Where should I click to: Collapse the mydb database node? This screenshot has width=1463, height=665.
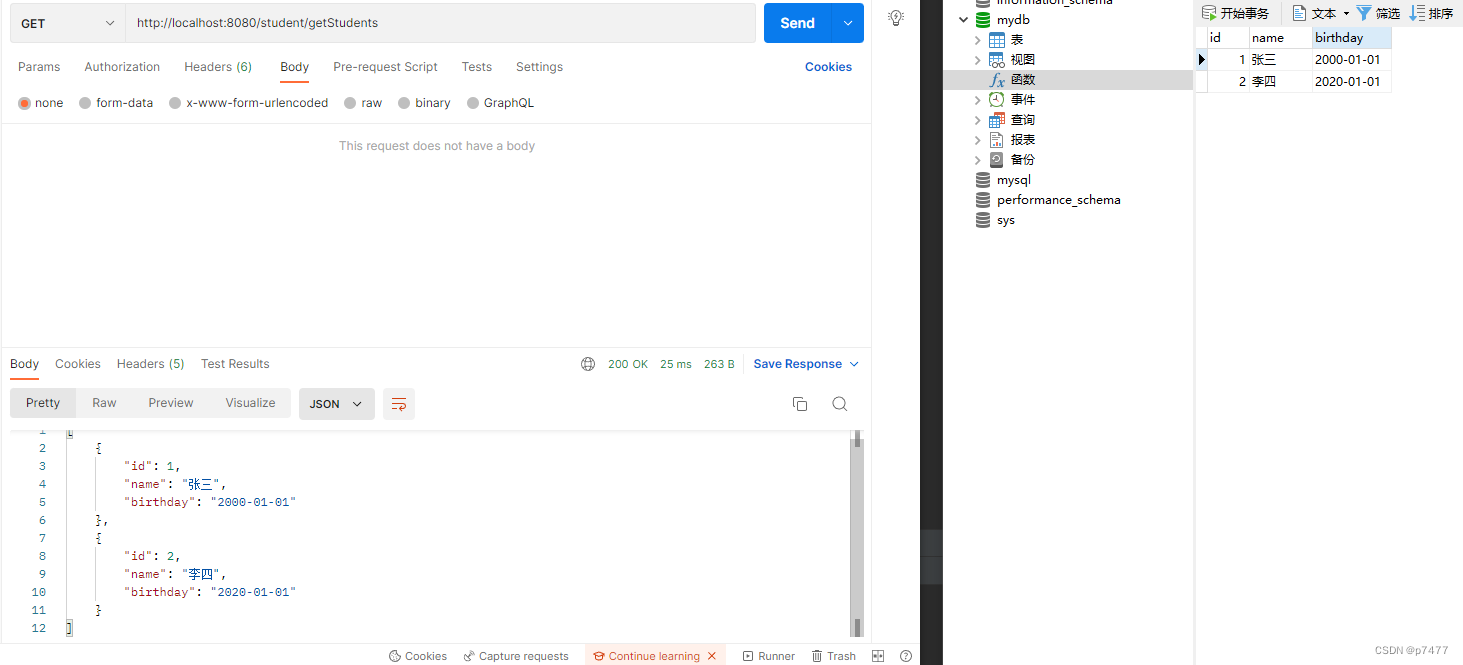pos(963,20)
